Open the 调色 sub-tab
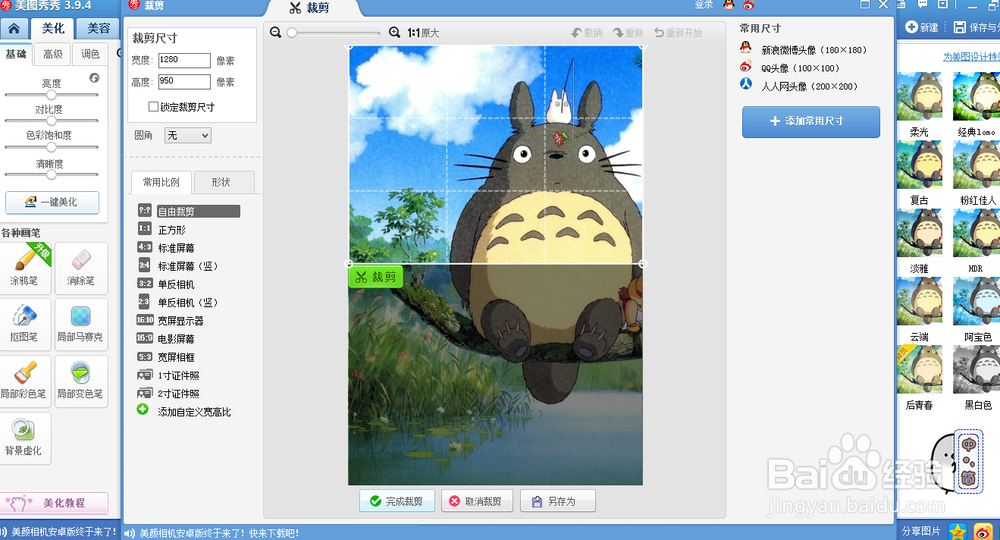Image resolution: width=1000 pixels, height=540 pixels. [x=90, y=54]
